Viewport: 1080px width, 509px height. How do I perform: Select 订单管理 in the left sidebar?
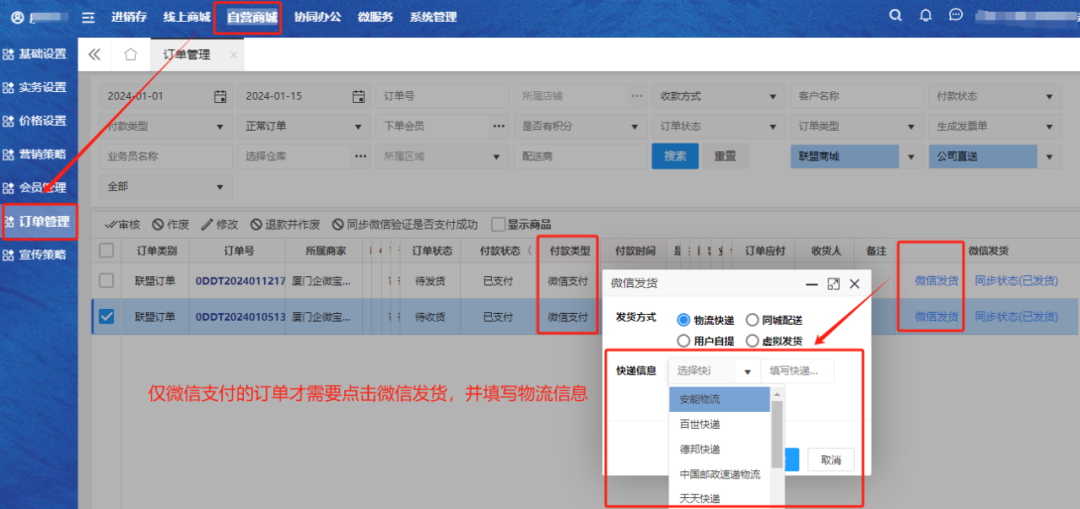pos(38,221)
